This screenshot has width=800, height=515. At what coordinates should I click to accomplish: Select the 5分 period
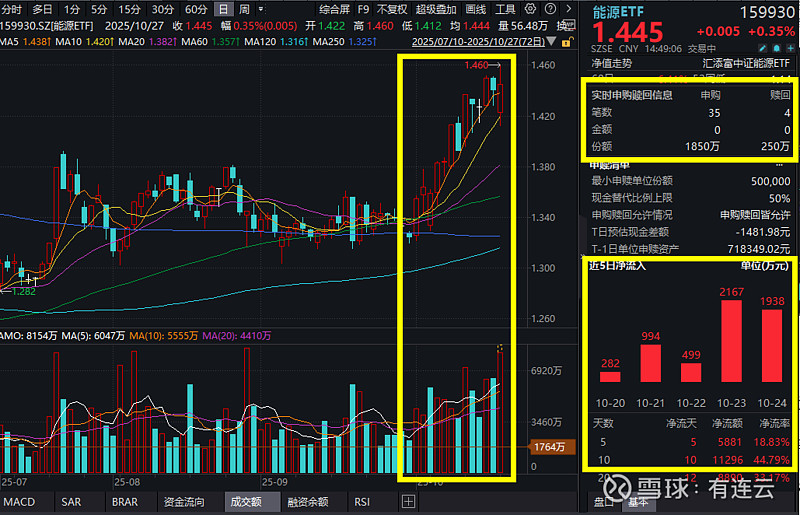(99, 9)
